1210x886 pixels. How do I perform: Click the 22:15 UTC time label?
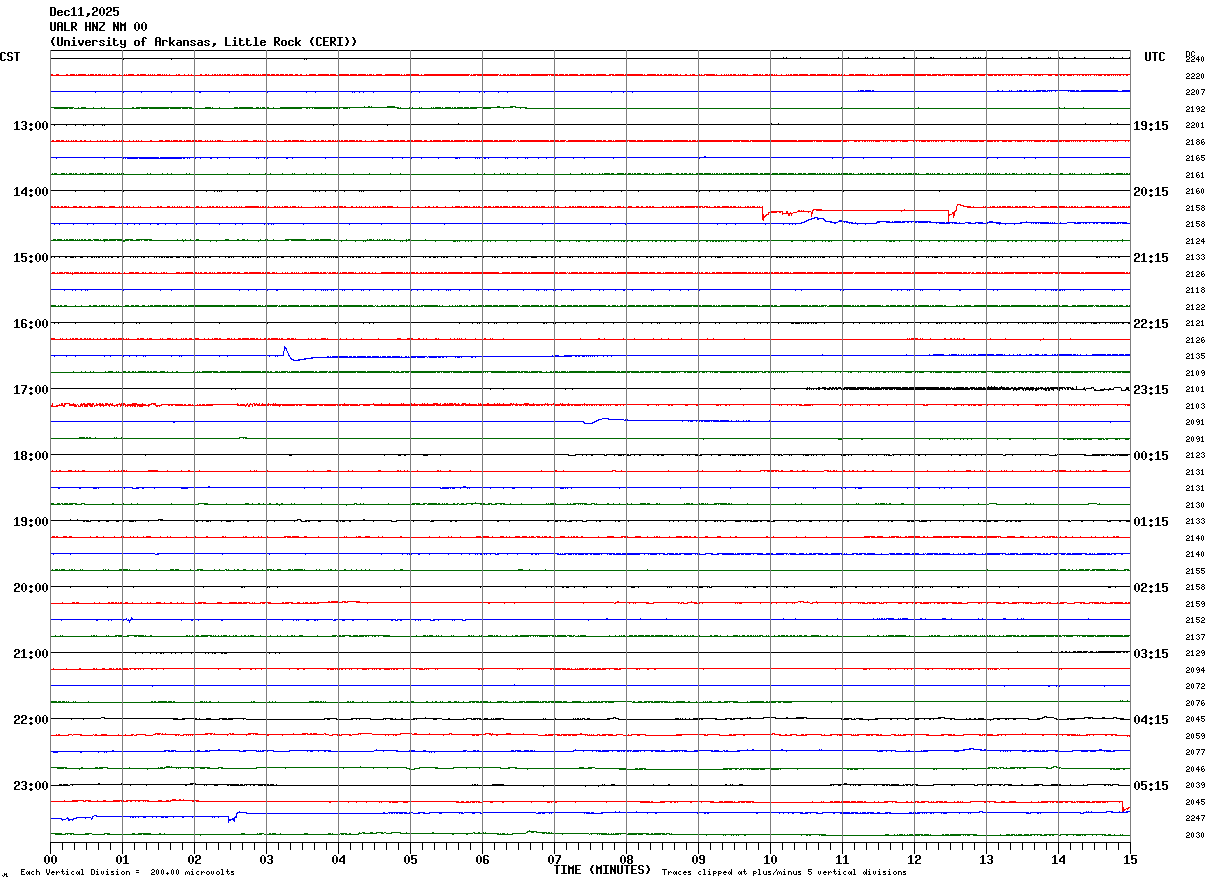coord(1151,323)
